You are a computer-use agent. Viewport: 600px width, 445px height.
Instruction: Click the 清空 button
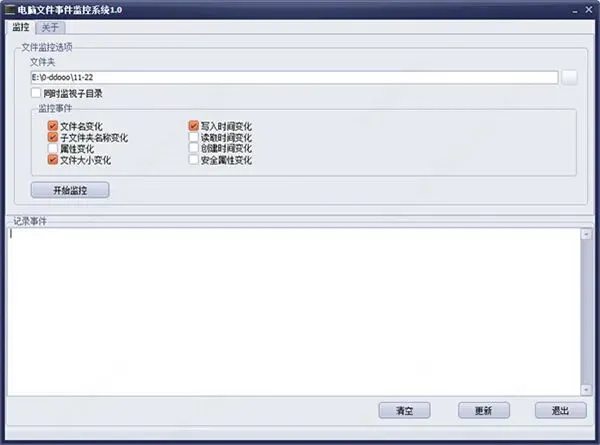pos(404,411)
